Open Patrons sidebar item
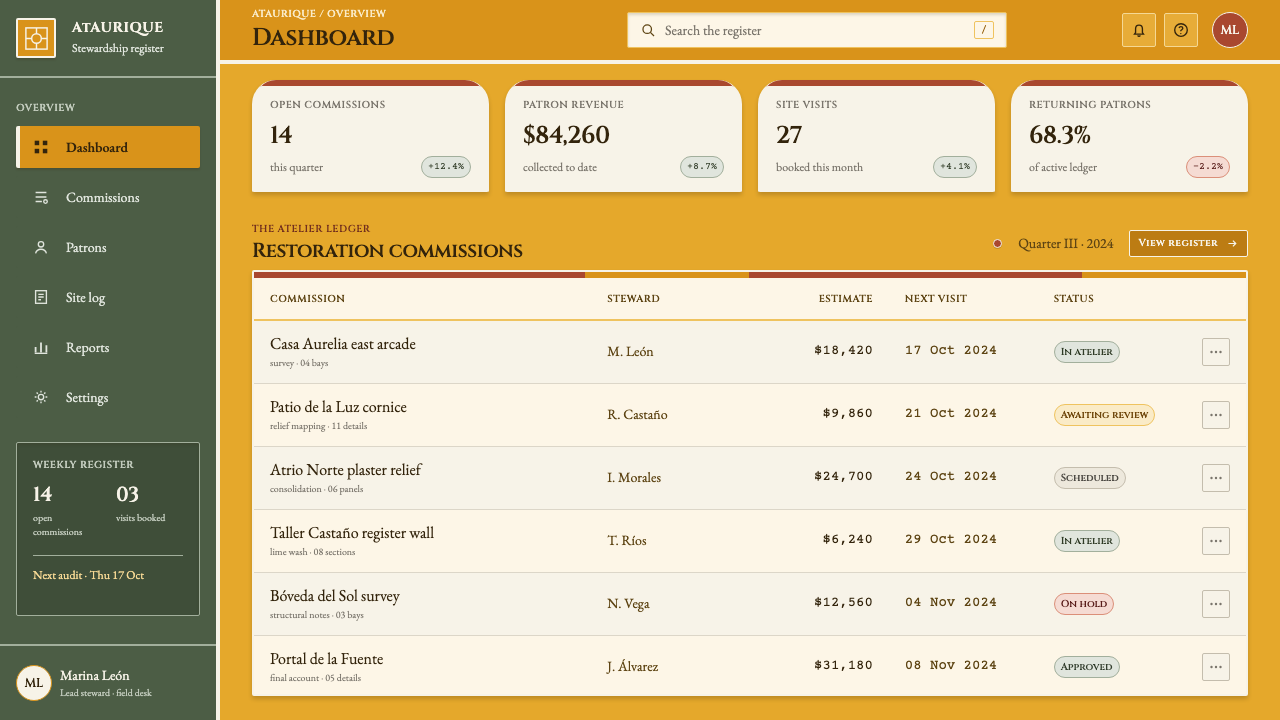 tap(108, 247)
